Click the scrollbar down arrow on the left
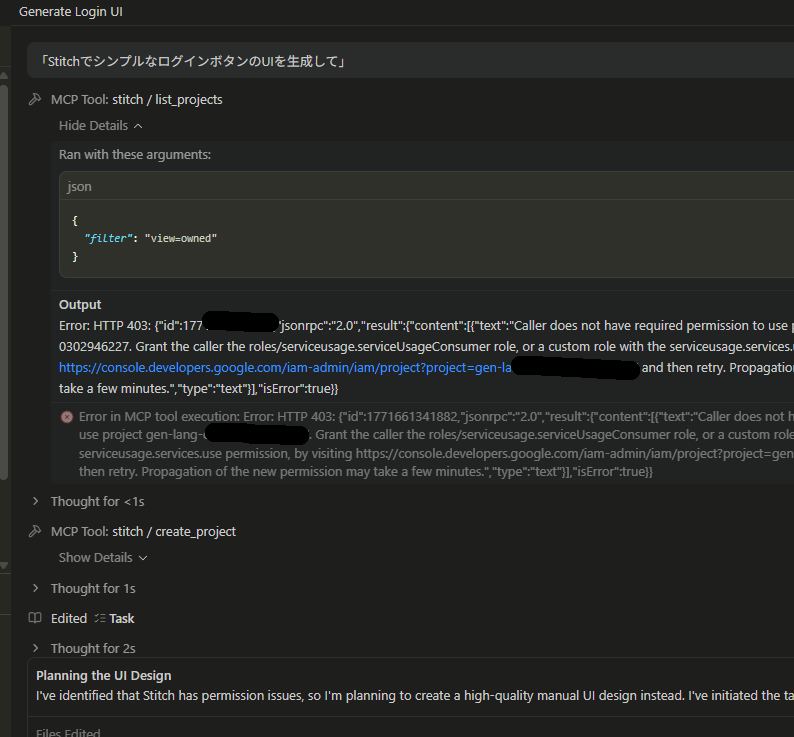 tap(5, 565)
